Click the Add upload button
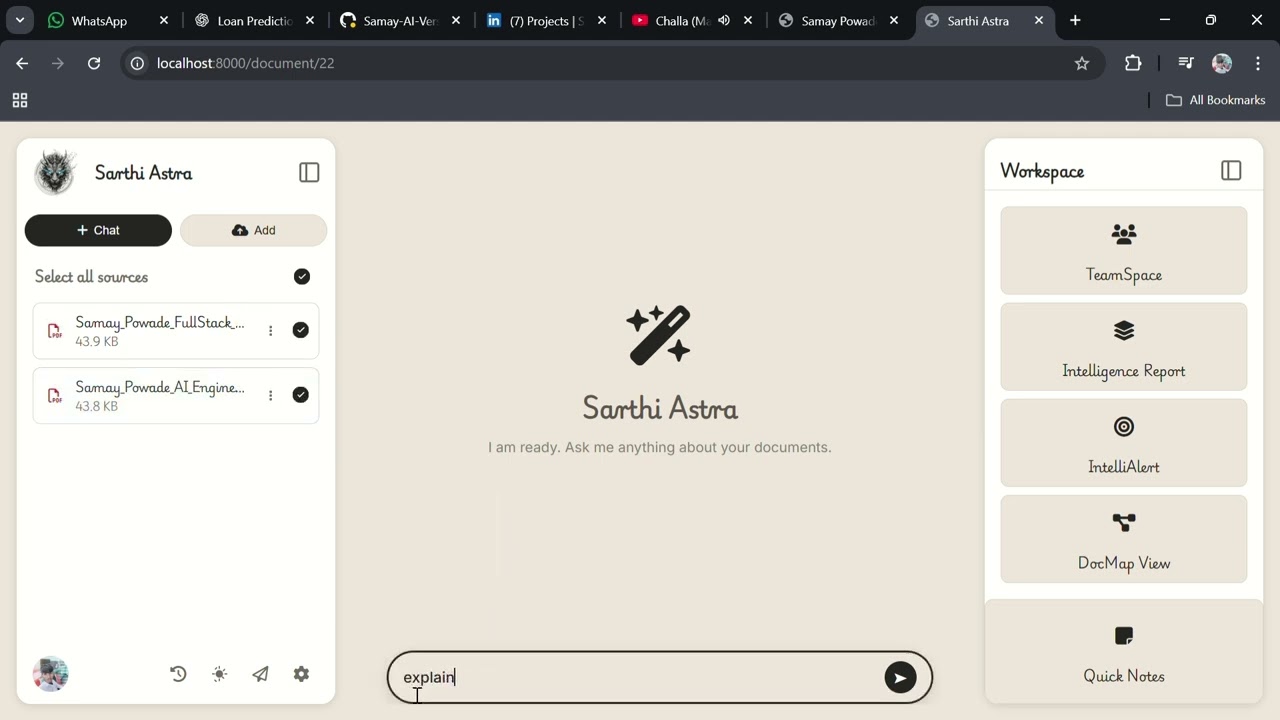The height and width of the screenshot is (720, 1280). (253, 230)
